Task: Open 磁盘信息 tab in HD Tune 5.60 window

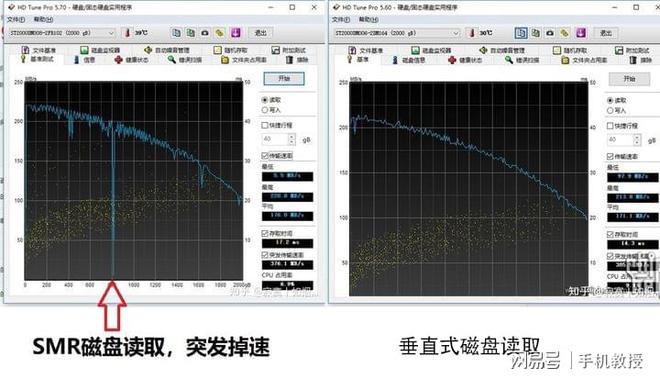Action: (x=408, y=60)
